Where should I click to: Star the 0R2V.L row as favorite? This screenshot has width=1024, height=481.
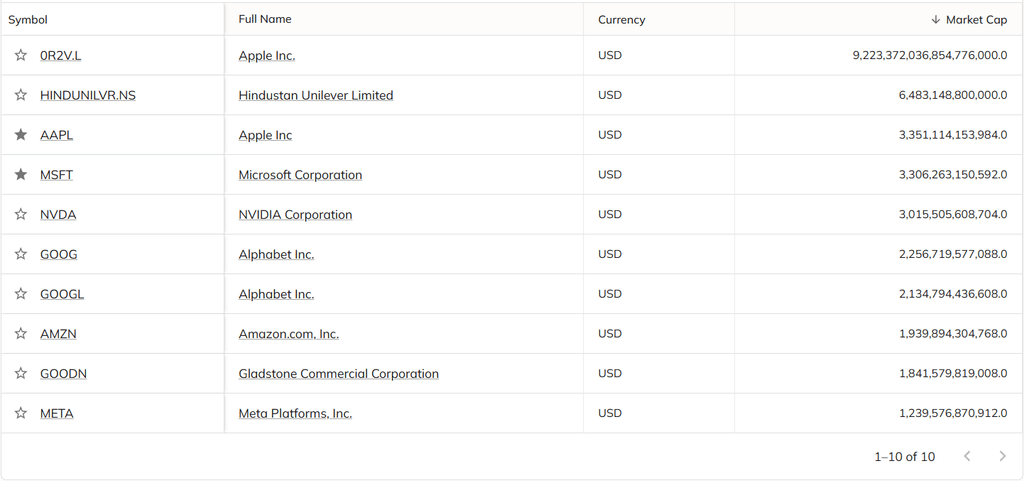20,56
